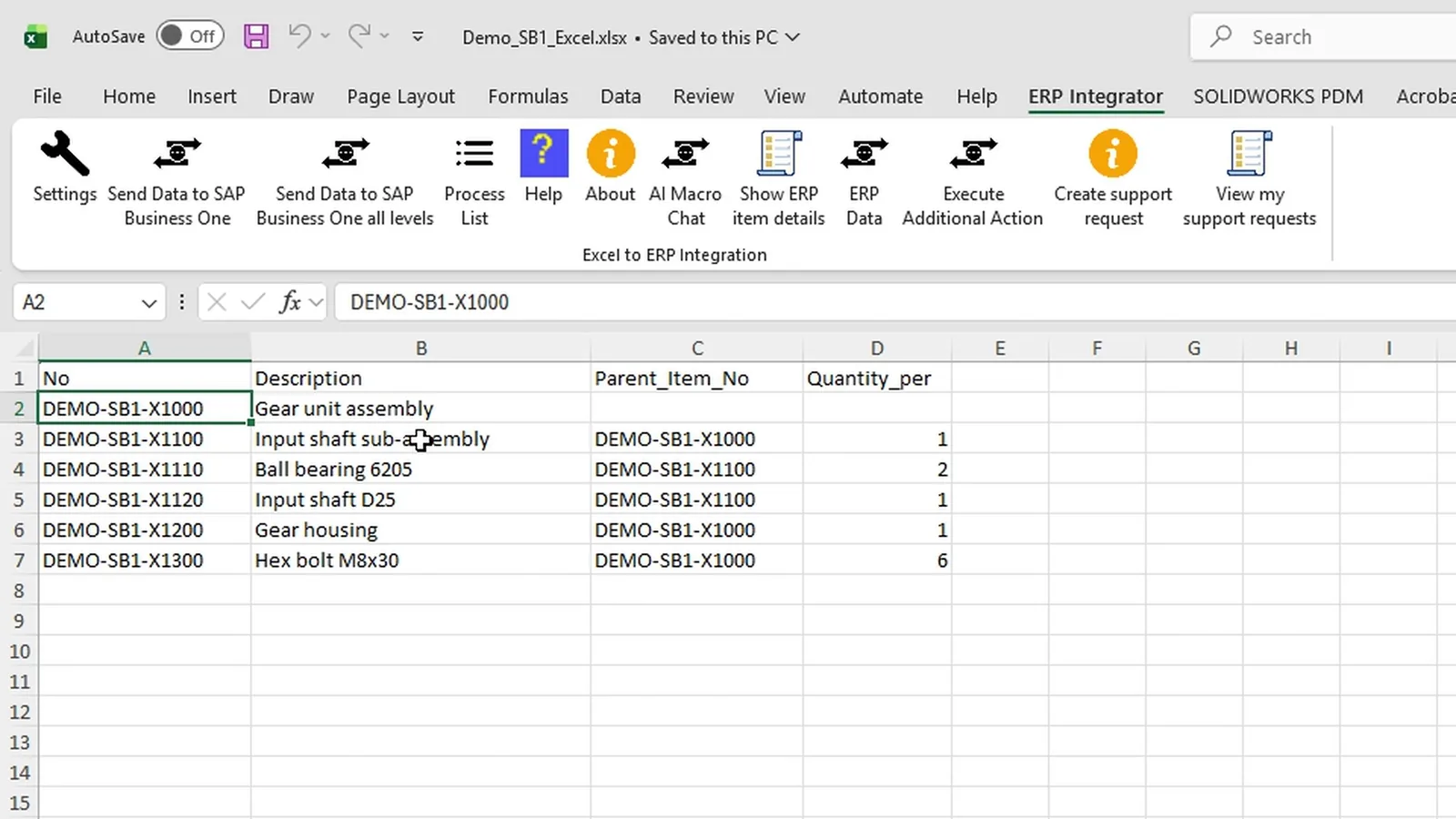The image size is (1456, 819).
Task: Toggle the AutoSave switch
Action: point(190,36)
